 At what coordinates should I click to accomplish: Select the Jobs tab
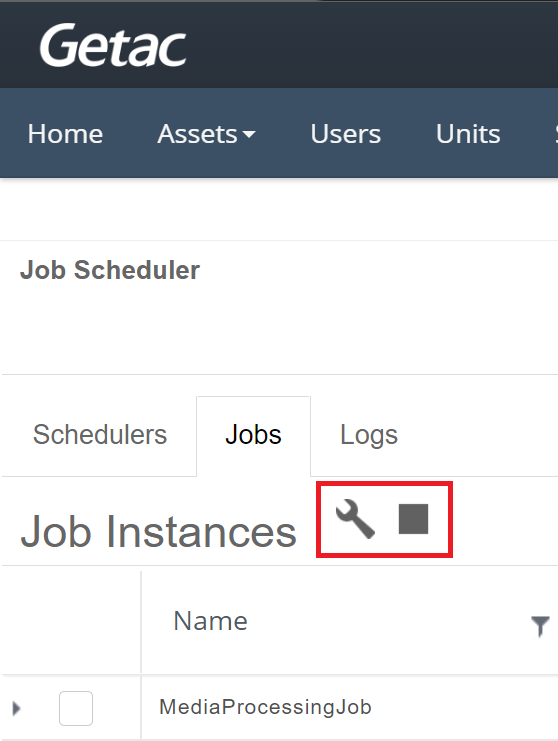click(x=254, y=435)
